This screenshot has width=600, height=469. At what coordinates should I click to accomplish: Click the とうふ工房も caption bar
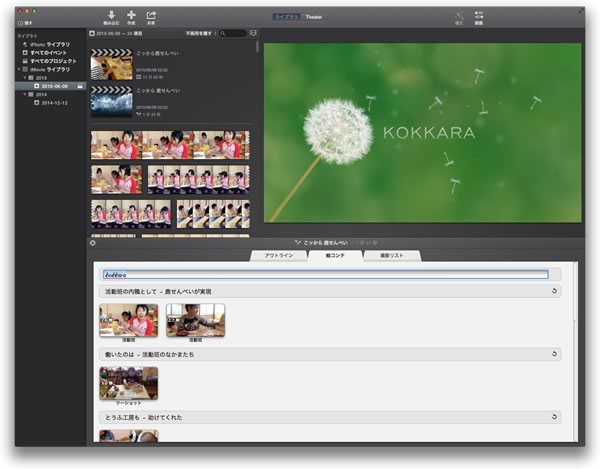point(330,417)
